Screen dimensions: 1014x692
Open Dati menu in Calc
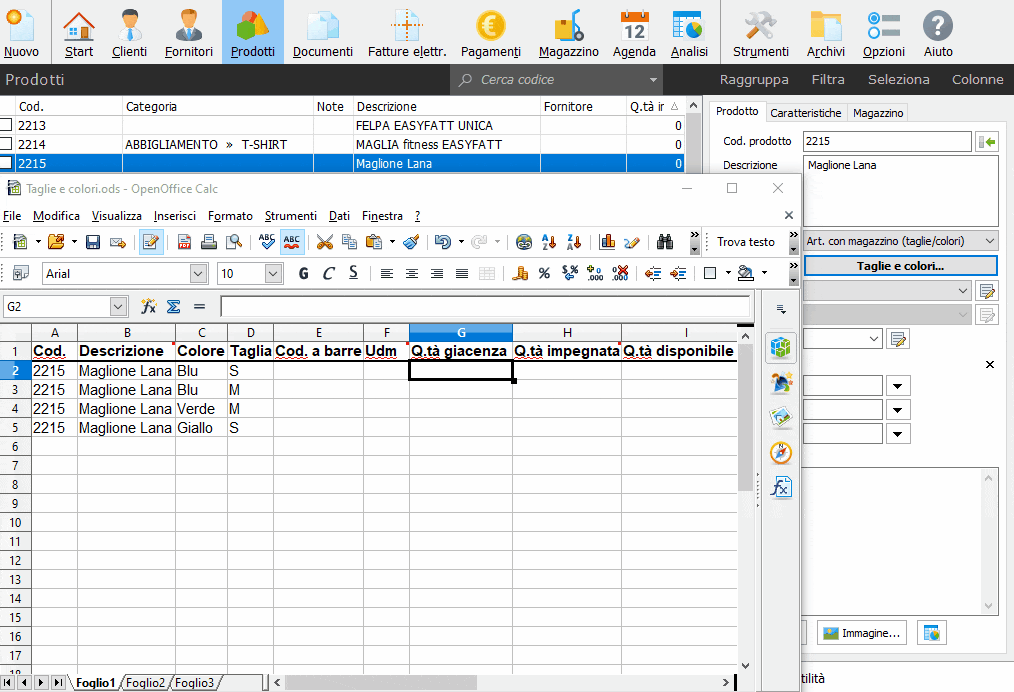pyautogui.click(x=339, y=216)
